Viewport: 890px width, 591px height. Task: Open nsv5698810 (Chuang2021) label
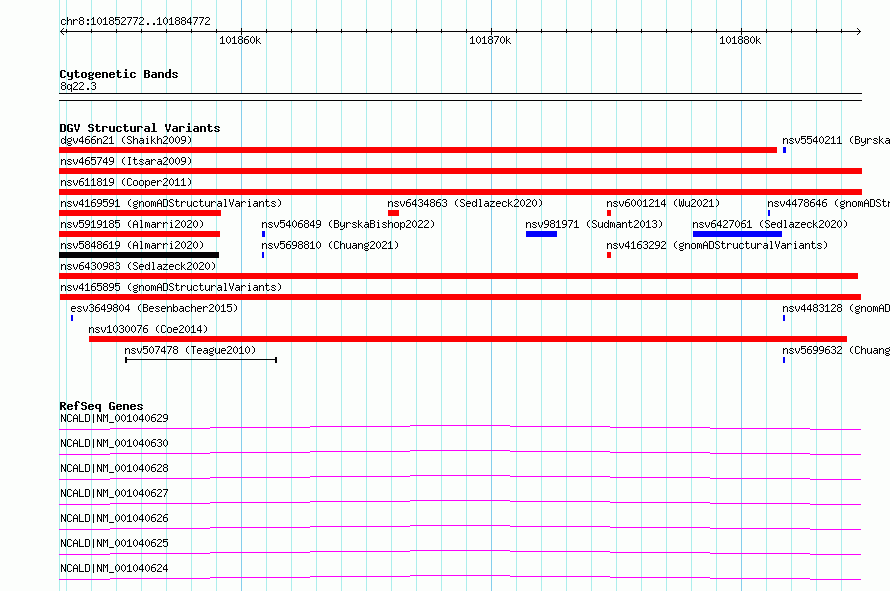(x=330, y=245)
